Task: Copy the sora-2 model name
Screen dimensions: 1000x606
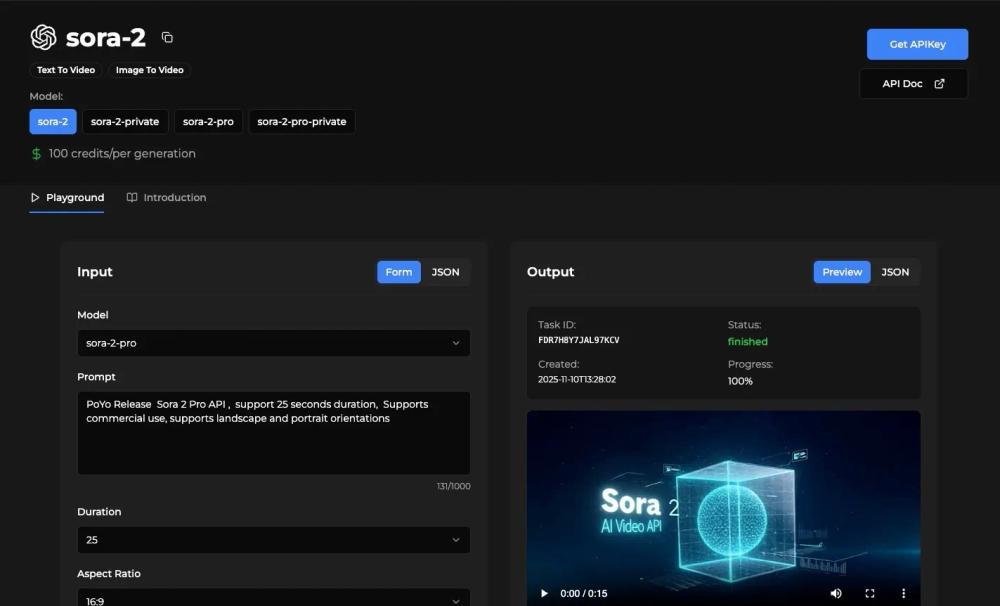Action: click(167, 38)
